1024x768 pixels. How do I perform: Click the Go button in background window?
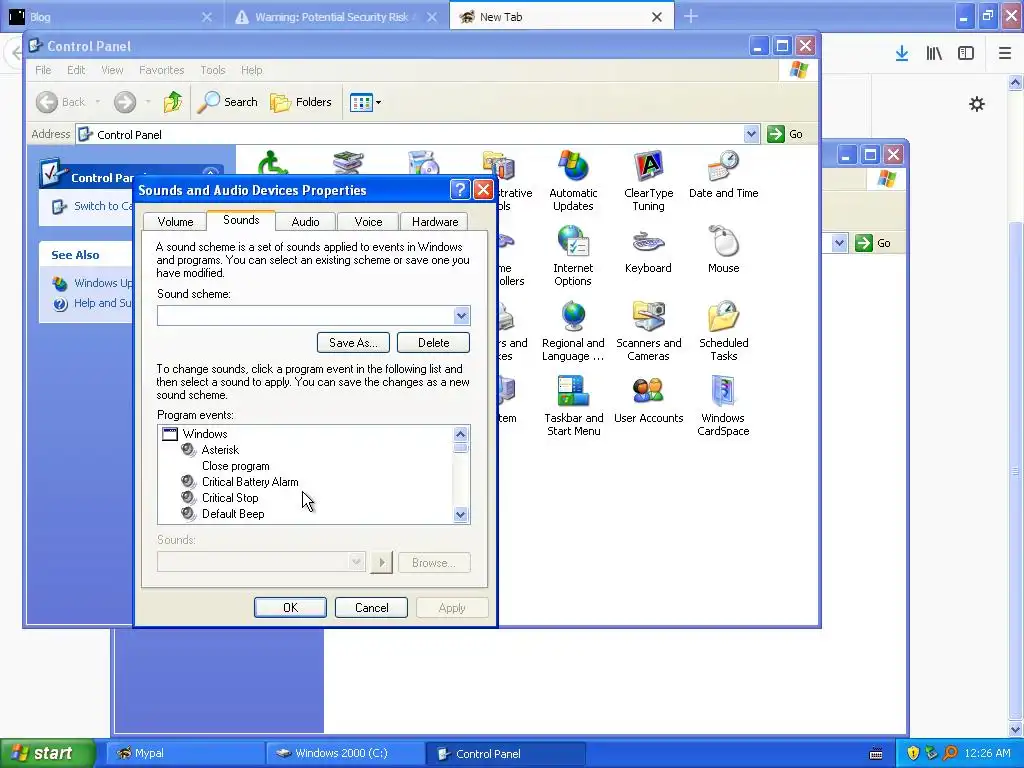point(873,243)
